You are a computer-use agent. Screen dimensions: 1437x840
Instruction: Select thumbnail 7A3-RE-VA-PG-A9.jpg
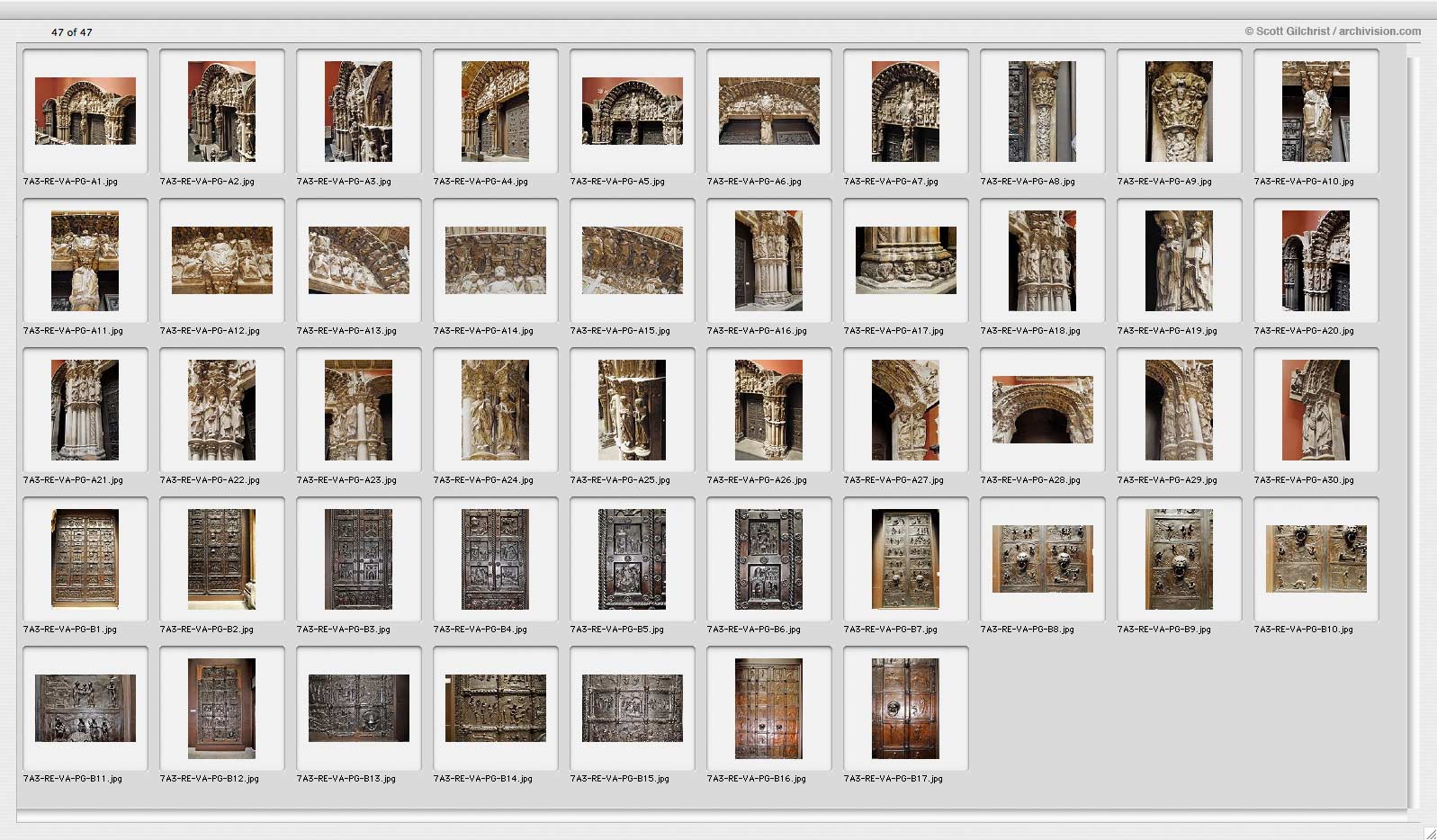coord(1180,111)
